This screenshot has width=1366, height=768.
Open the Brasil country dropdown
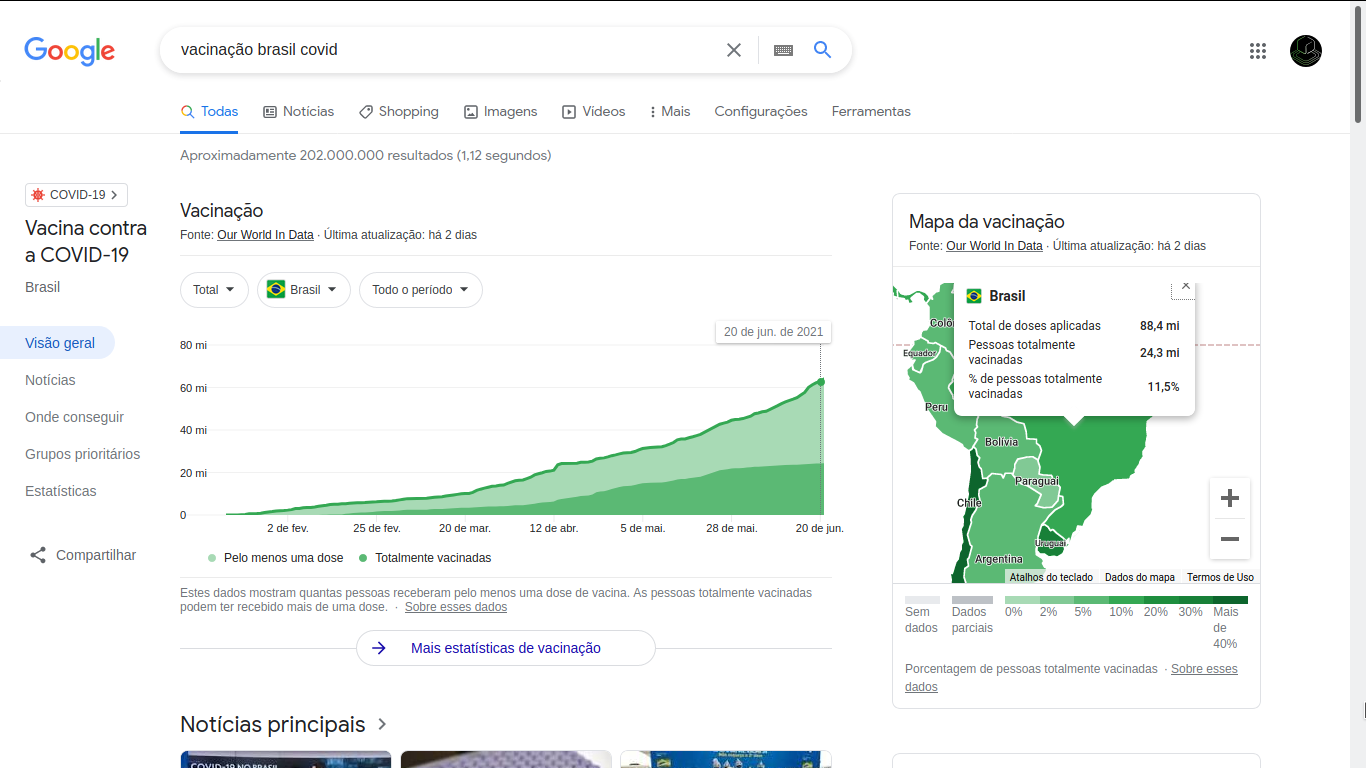pos(304,290)
